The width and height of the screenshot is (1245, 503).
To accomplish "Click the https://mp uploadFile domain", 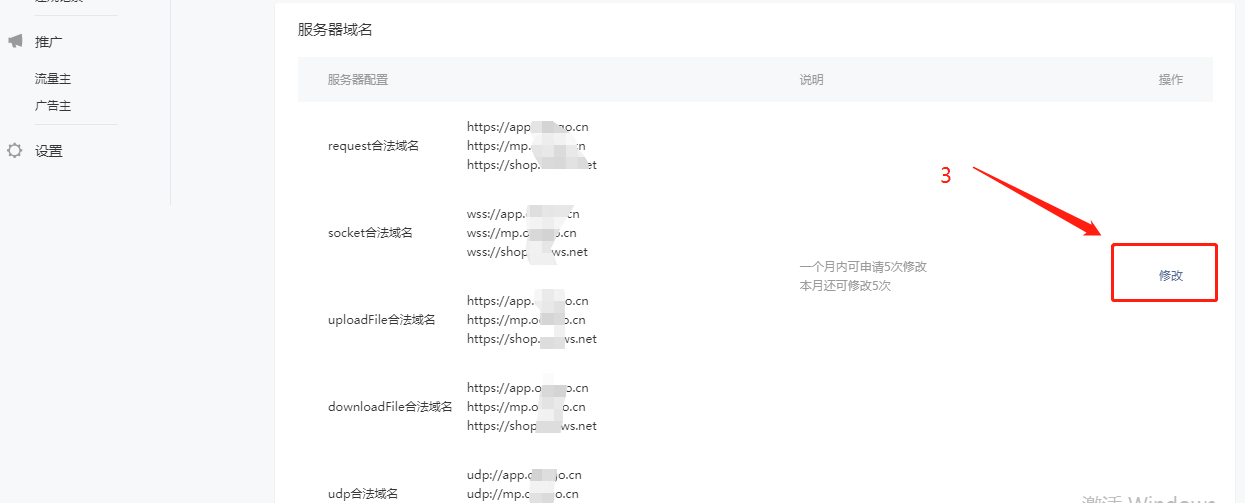I will coord(526,320).
